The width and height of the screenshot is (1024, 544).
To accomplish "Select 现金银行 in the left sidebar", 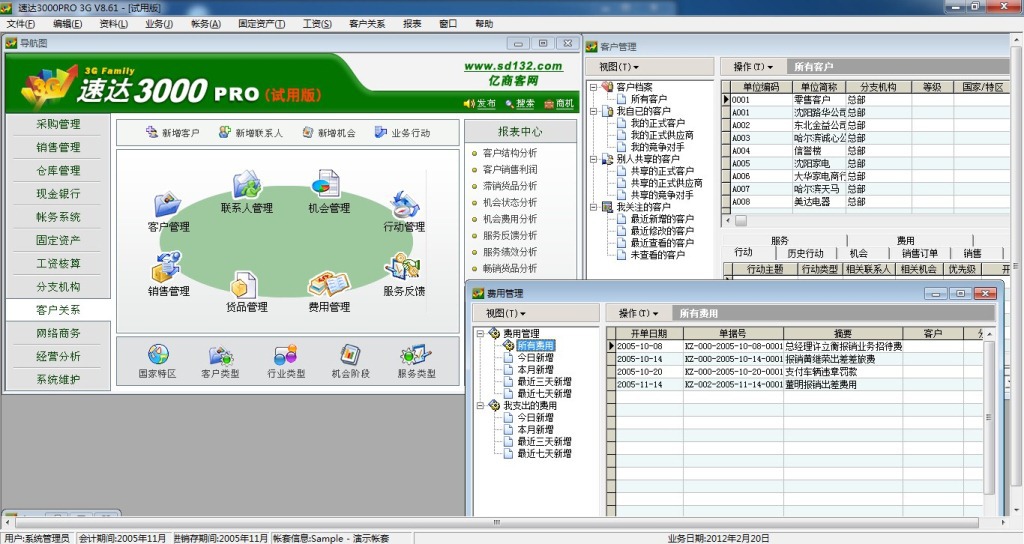I will point(58,194).
